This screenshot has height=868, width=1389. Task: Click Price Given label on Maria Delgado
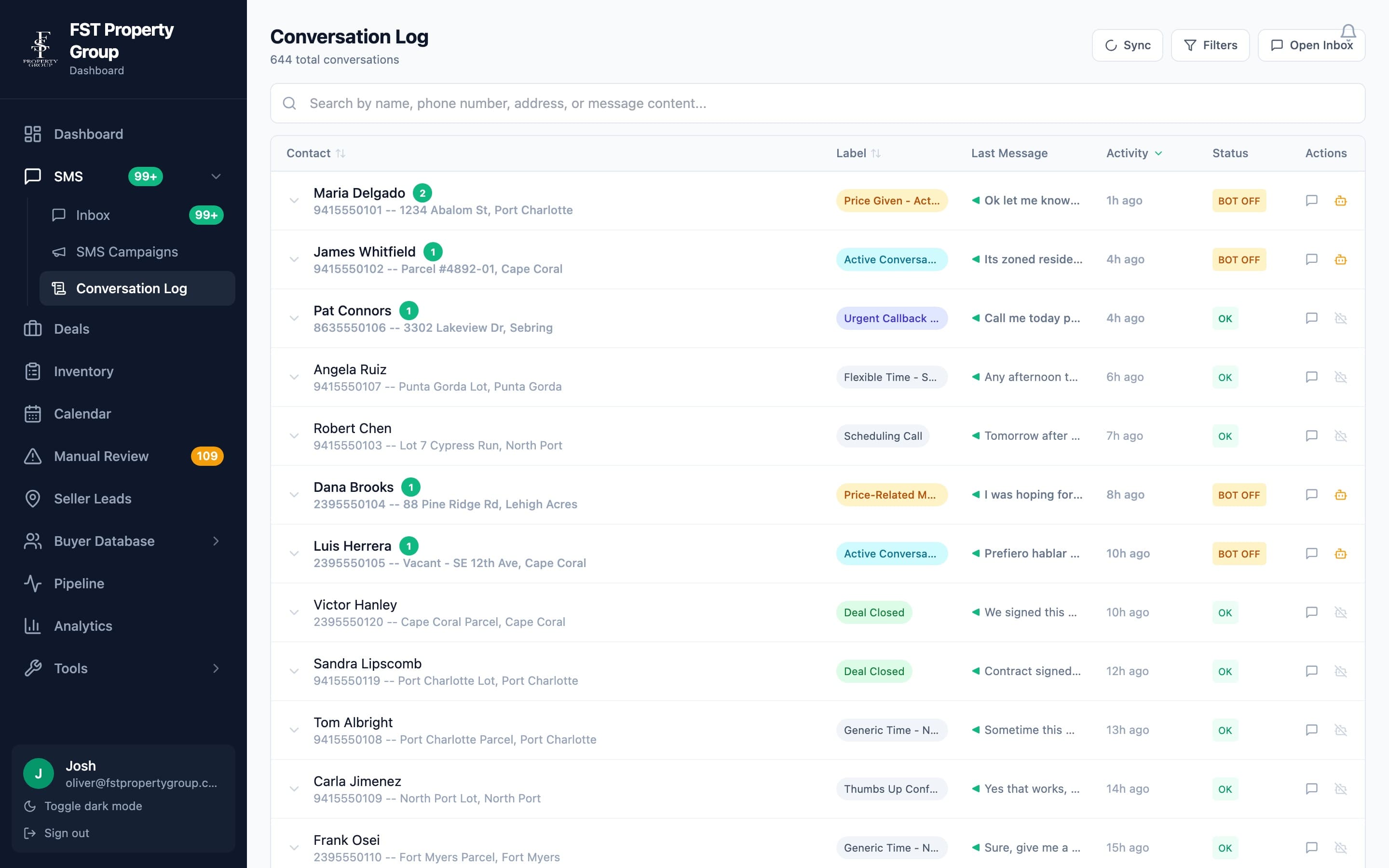coord(891,200)
